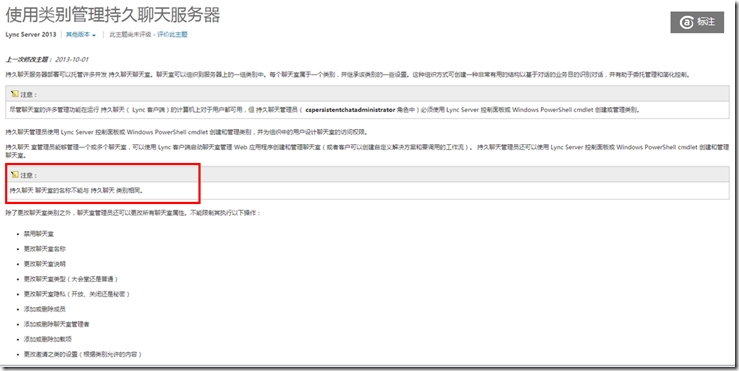This screenshot has height=371, width=739.
Task: Open the 评价此主题 rating link
Action: pyautogui.click(x=172, y=34)
